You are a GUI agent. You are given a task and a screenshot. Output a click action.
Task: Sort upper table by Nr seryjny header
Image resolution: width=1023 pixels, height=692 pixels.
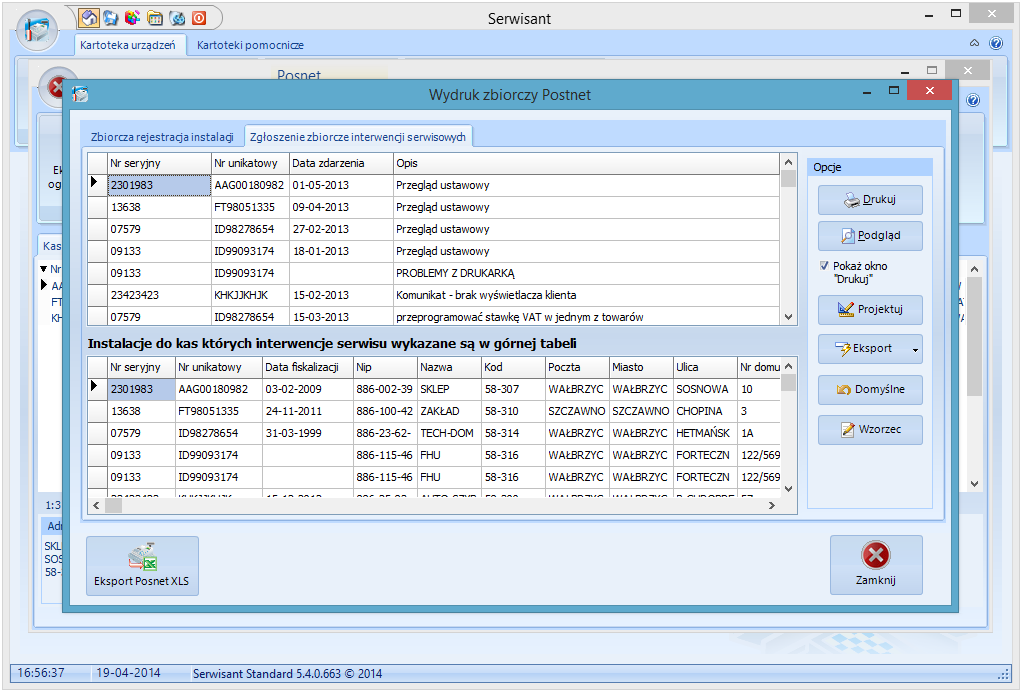pyautogui.click(x=159, y=163)
